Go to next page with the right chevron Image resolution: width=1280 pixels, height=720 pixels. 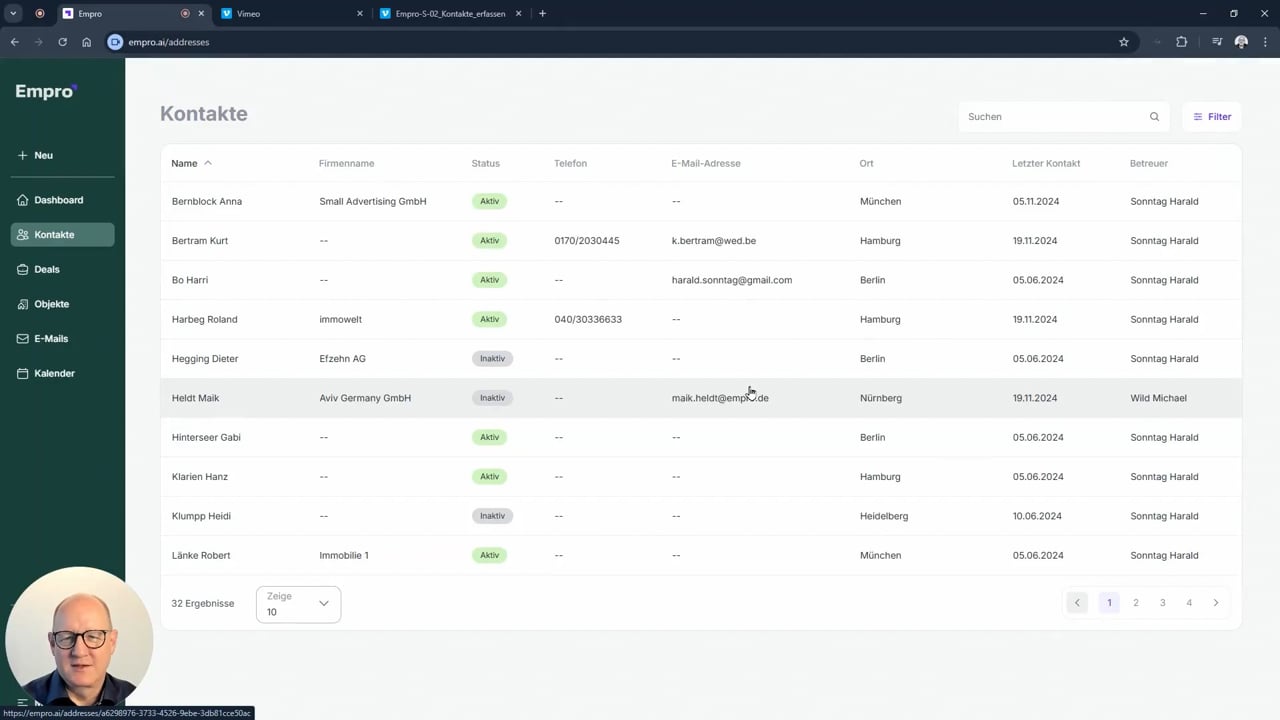pos(1215,603)
